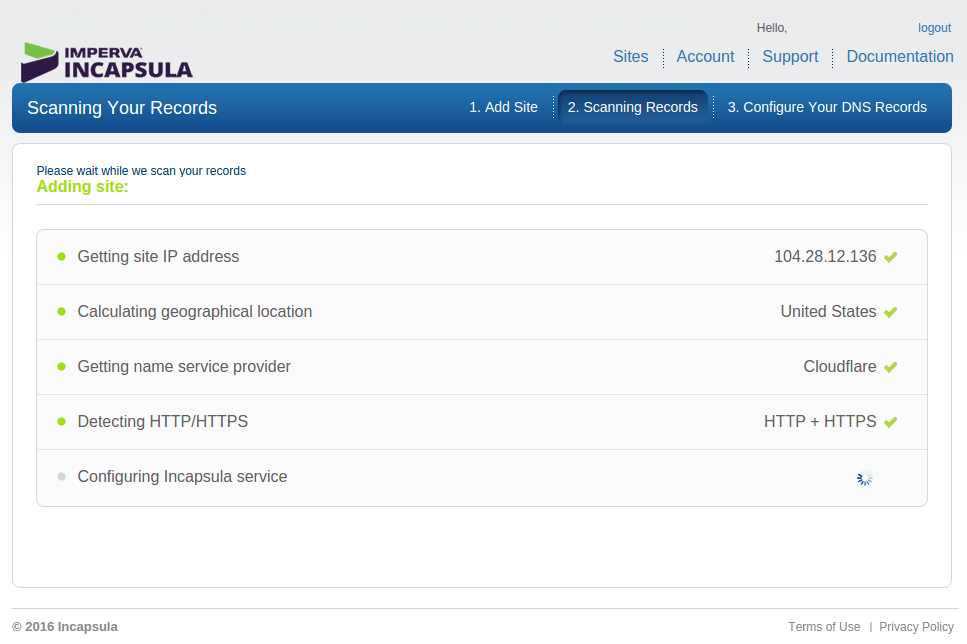Go to the Support page
967x644 pixels.
[790, 57]
